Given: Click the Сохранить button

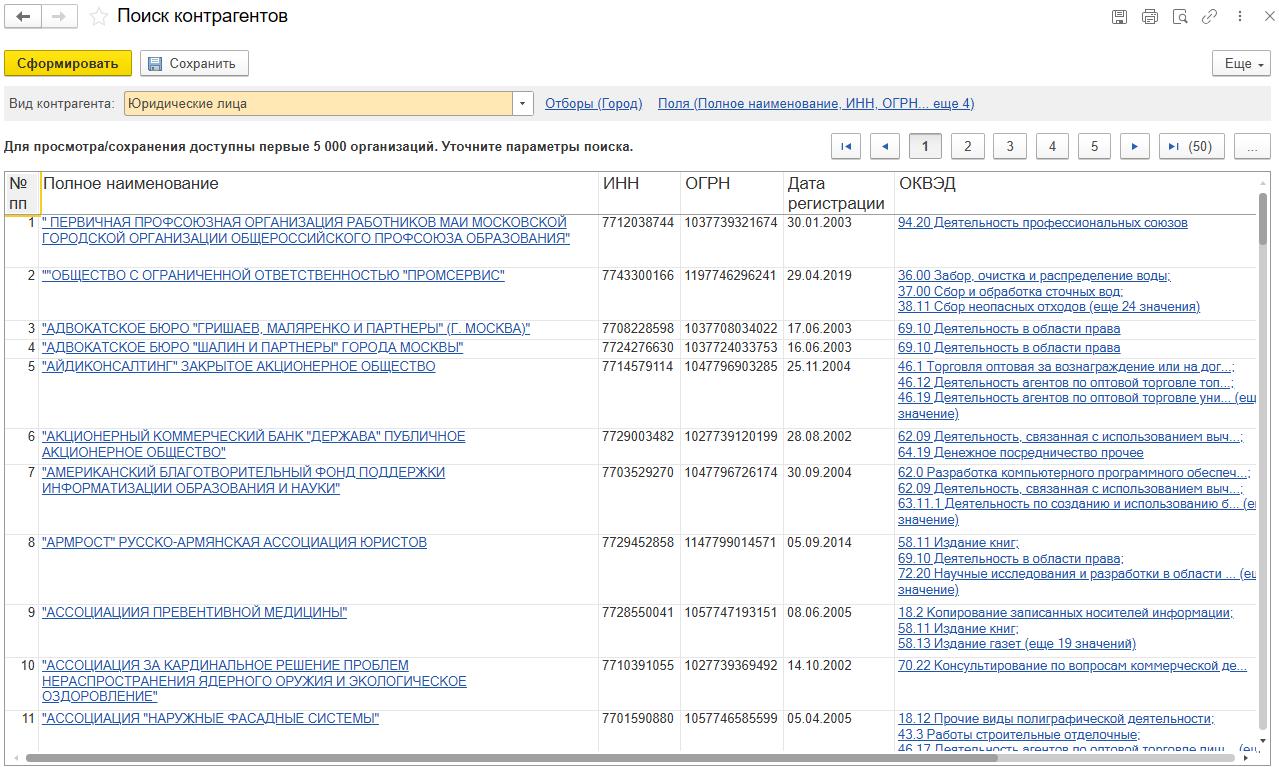Looking at the screenshot, I should [x=194, y=64].
